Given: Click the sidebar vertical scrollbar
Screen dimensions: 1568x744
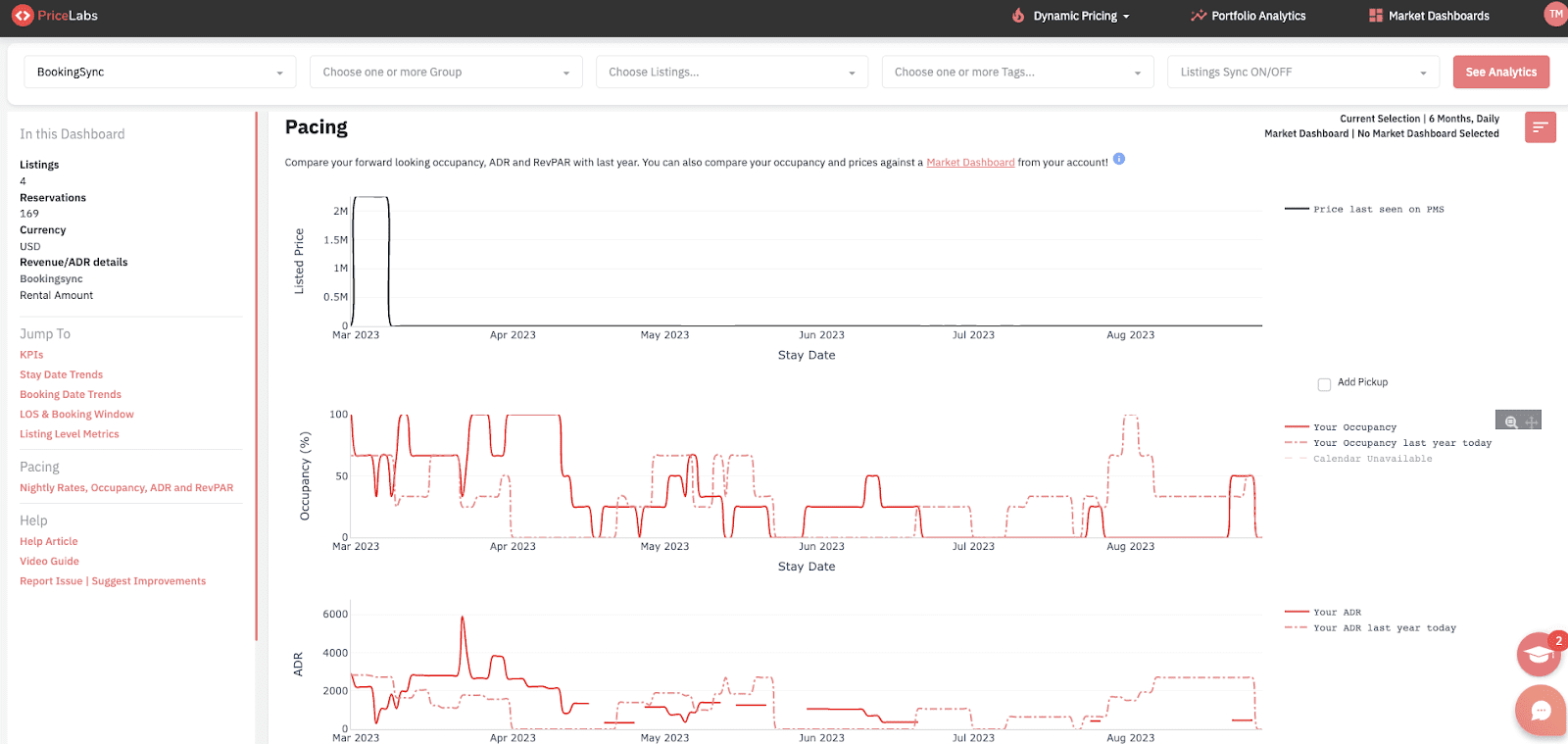Looking at the screenshot, I should point(256,376).
